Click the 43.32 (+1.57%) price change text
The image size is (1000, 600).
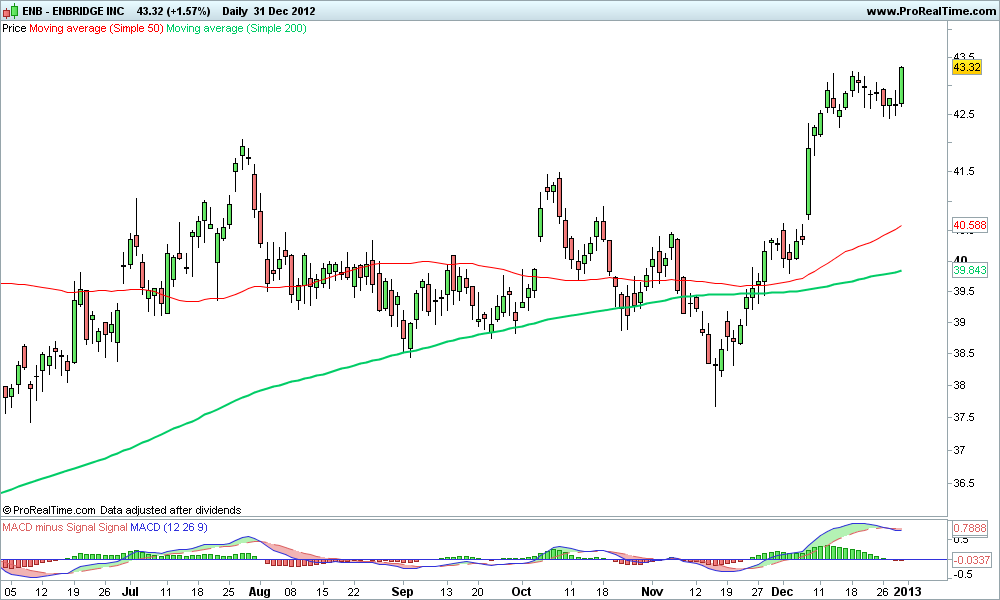pos(173,11)
